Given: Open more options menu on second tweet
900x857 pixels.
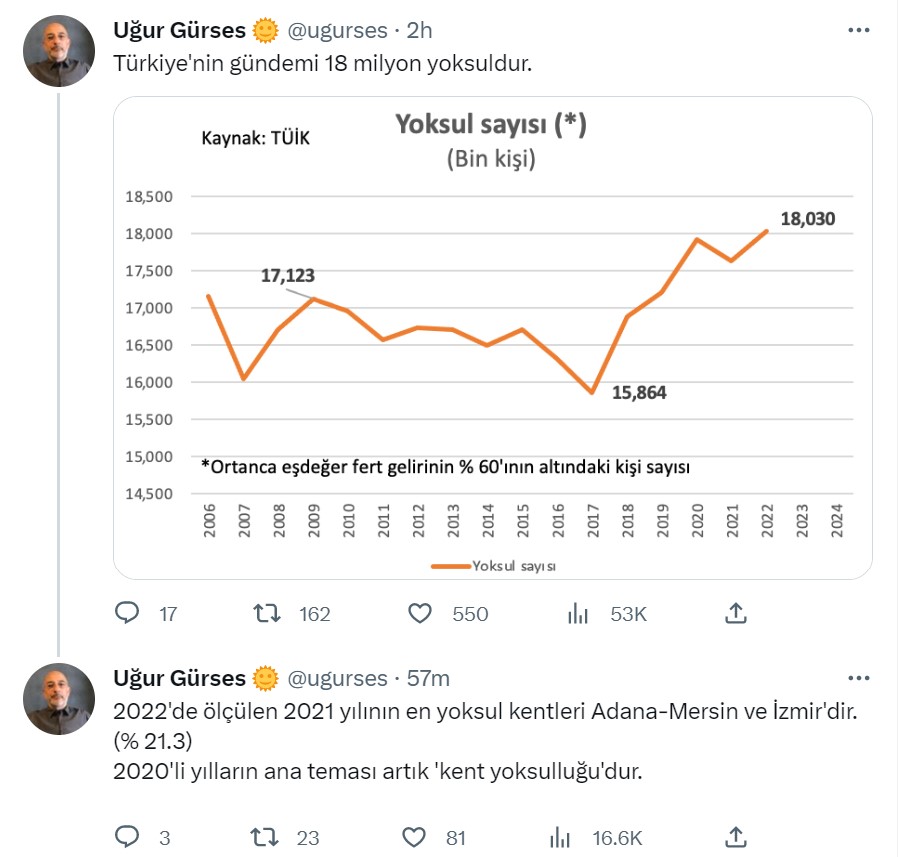Looking at the screenshot, I should click(x=859, y=678).
